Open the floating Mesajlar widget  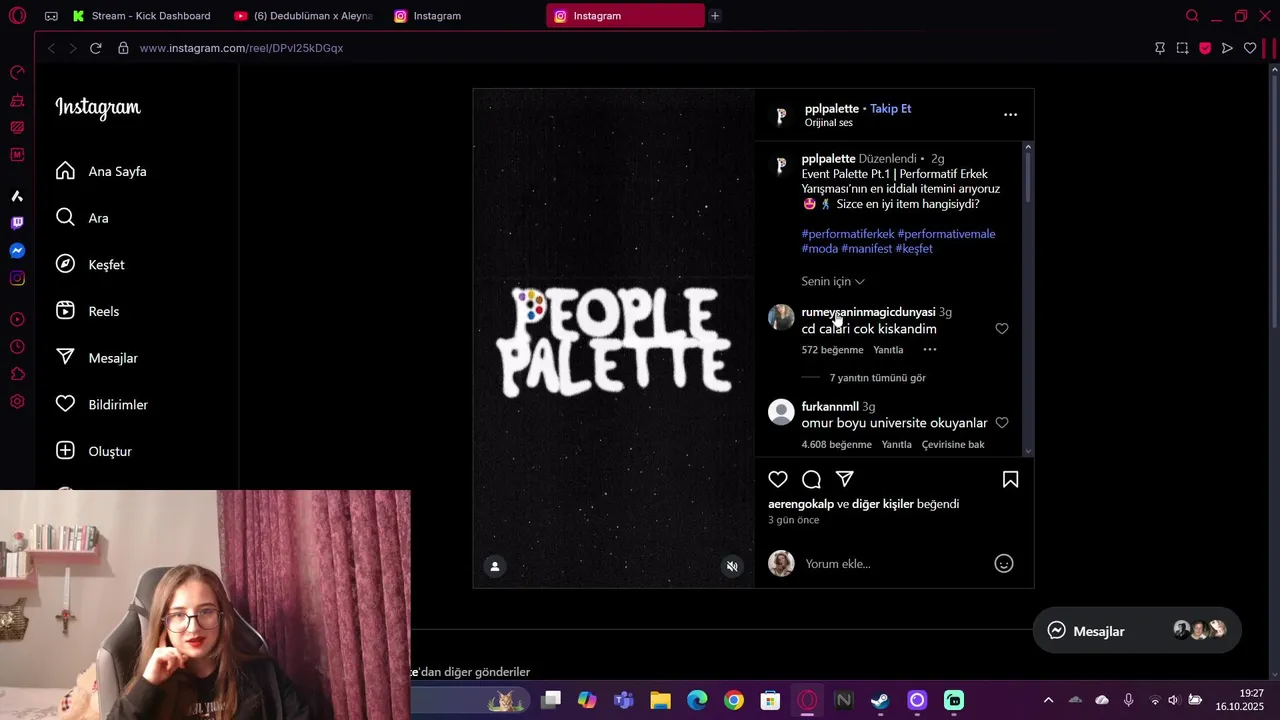(x=1137, y=631)
